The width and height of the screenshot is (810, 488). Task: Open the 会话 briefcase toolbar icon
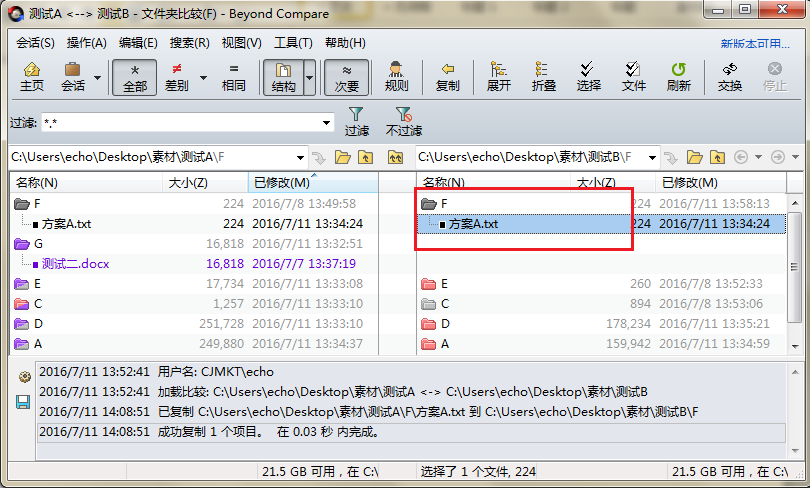73,77
